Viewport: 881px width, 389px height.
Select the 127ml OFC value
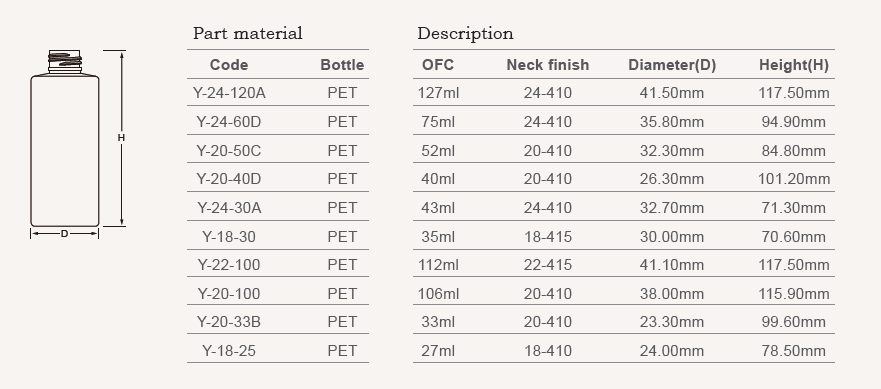click(x=438, y=93)
